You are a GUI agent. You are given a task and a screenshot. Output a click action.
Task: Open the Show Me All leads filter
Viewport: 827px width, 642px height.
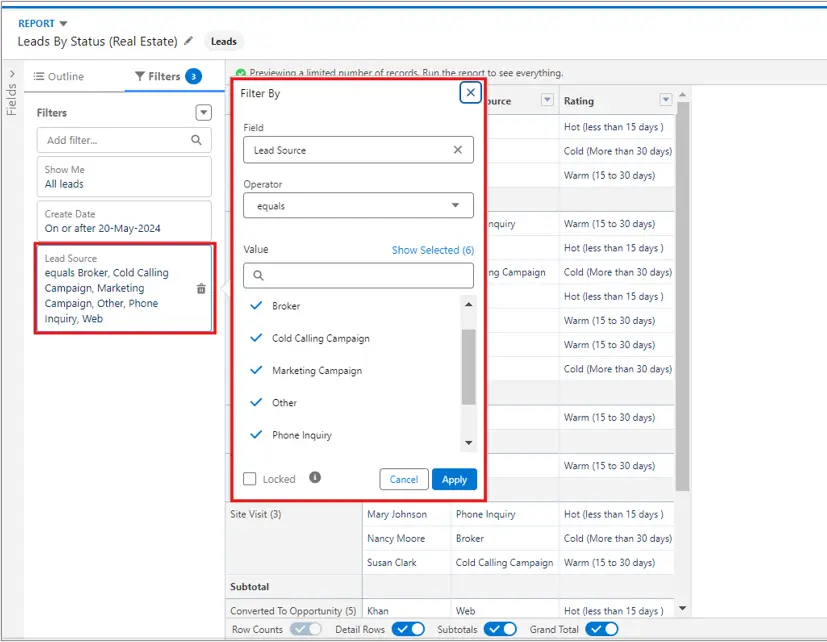pos(124,177)
